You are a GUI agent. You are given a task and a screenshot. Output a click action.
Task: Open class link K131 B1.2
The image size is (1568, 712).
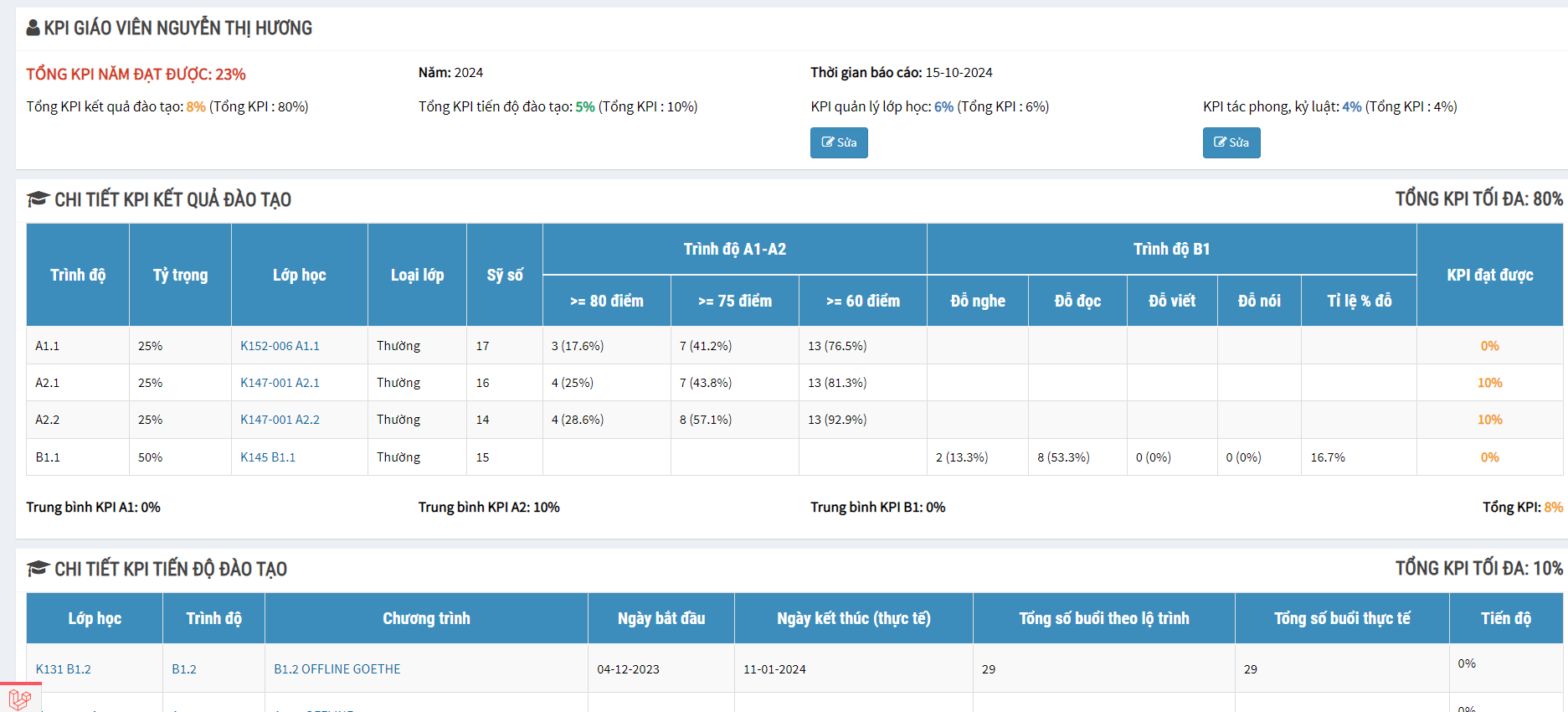tap(64, 669)
